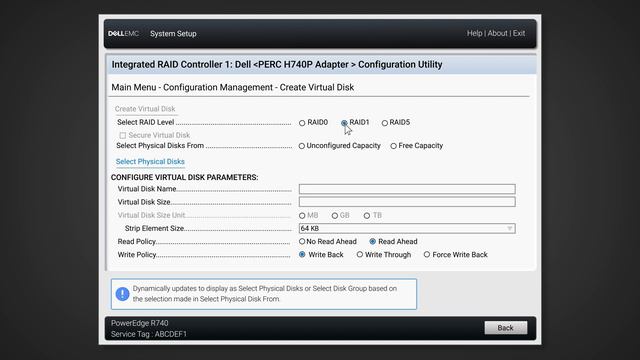Click the blue information exclamation icon
This screenshot has height=360, width=640.
pyautogui.click(x=122, y=294)
